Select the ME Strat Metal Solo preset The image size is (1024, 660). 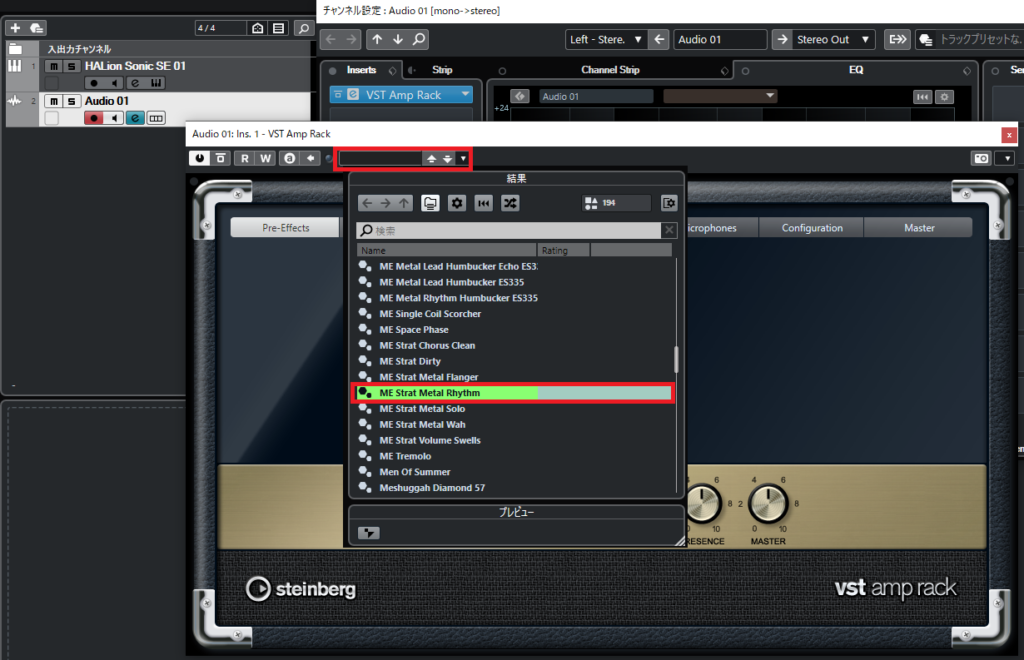click(513, 409)
